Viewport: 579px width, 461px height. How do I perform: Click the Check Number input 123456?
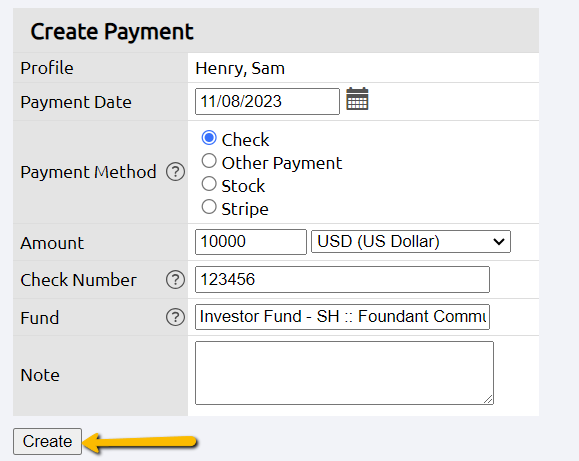click(342, 280)
